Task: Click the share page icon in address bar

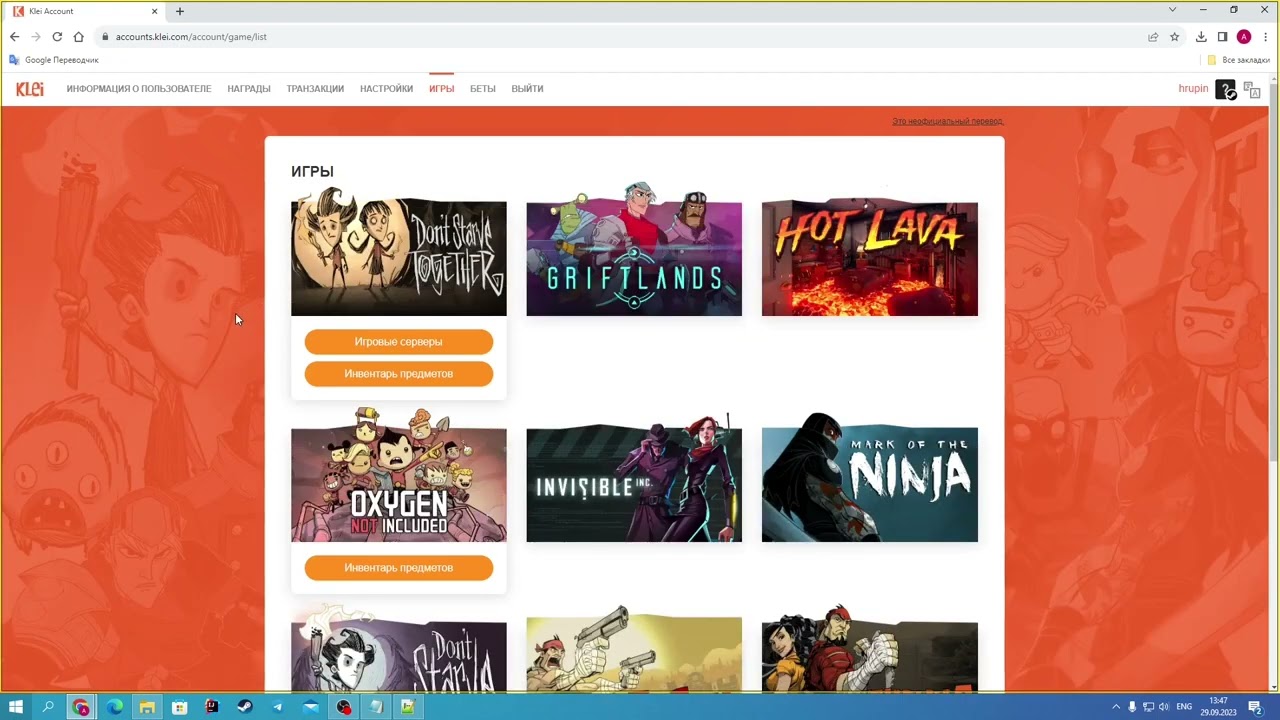Action: click(1153, 37)
